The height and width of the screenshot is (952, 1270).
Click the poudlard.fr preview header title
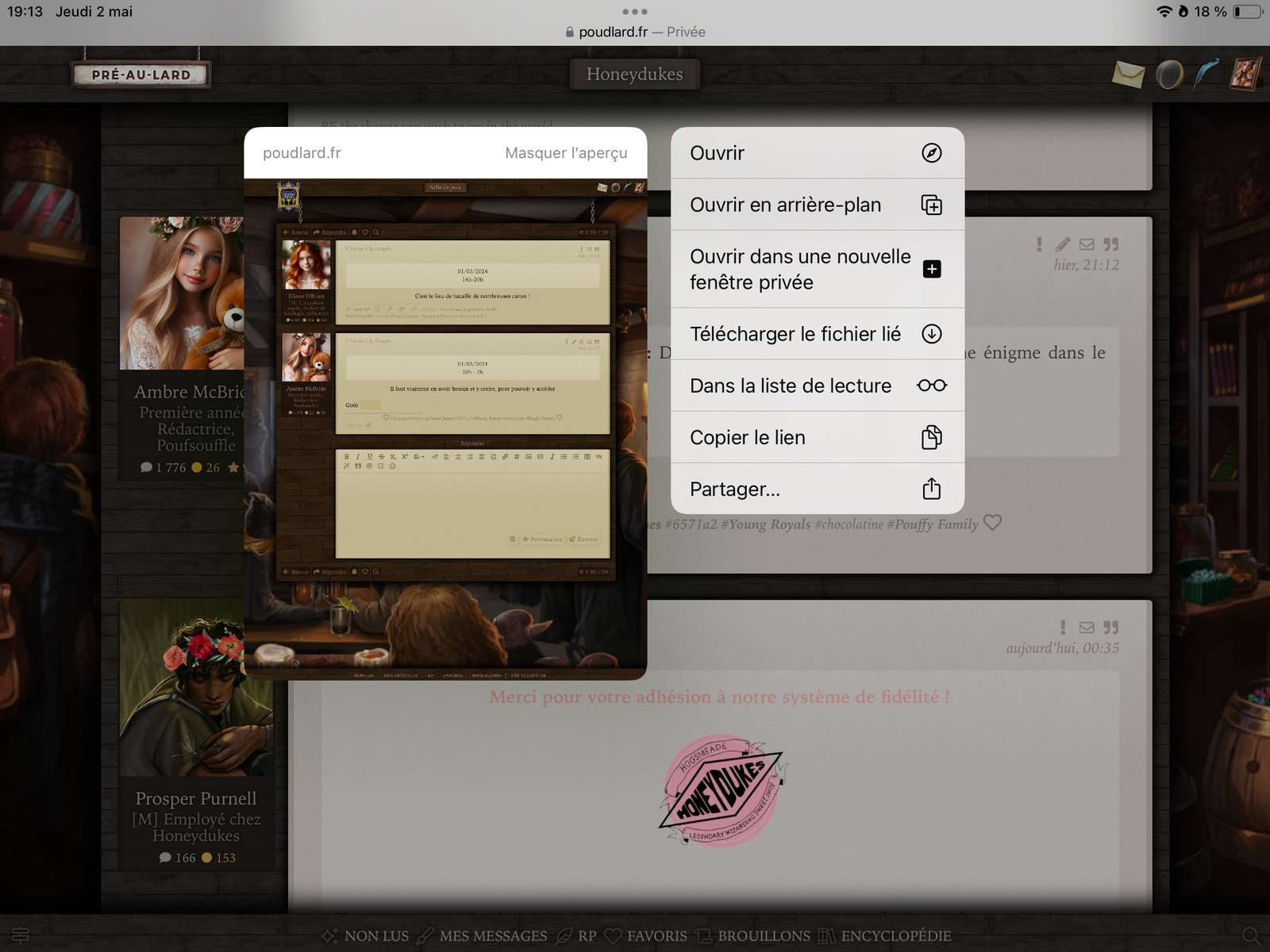302,153
